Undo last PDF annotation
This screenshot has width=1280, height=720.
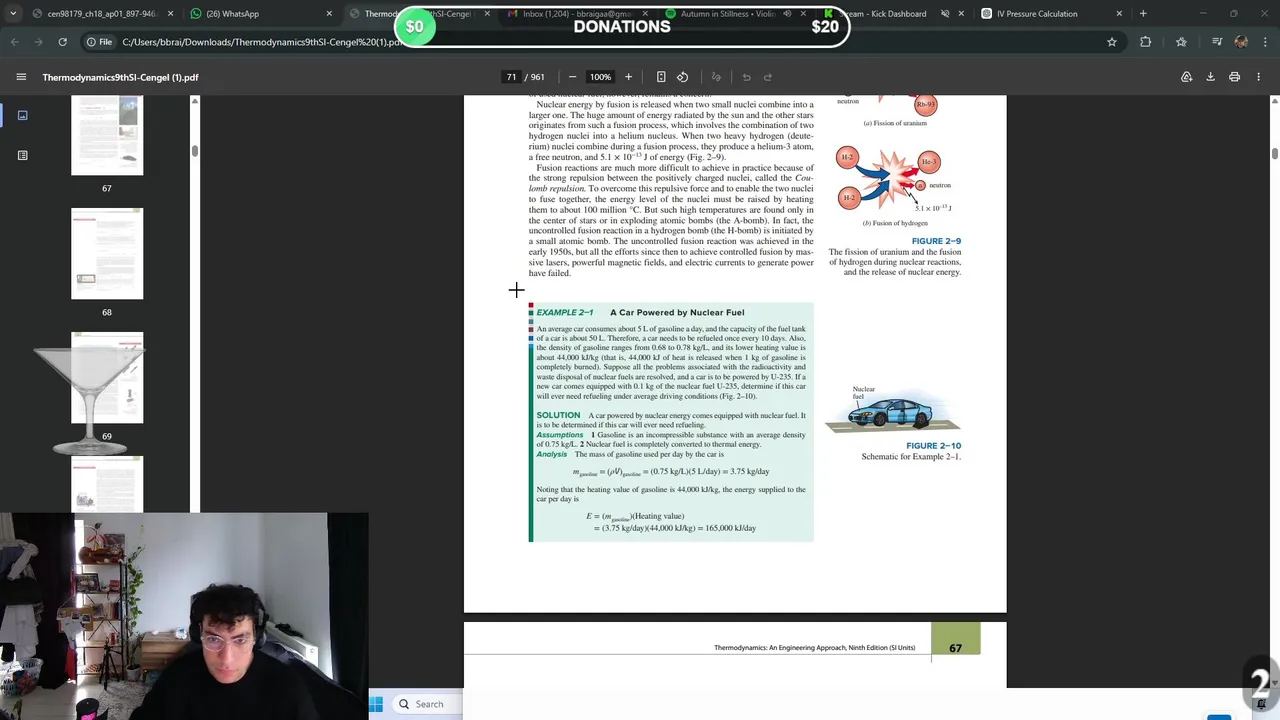click(746, 77)
